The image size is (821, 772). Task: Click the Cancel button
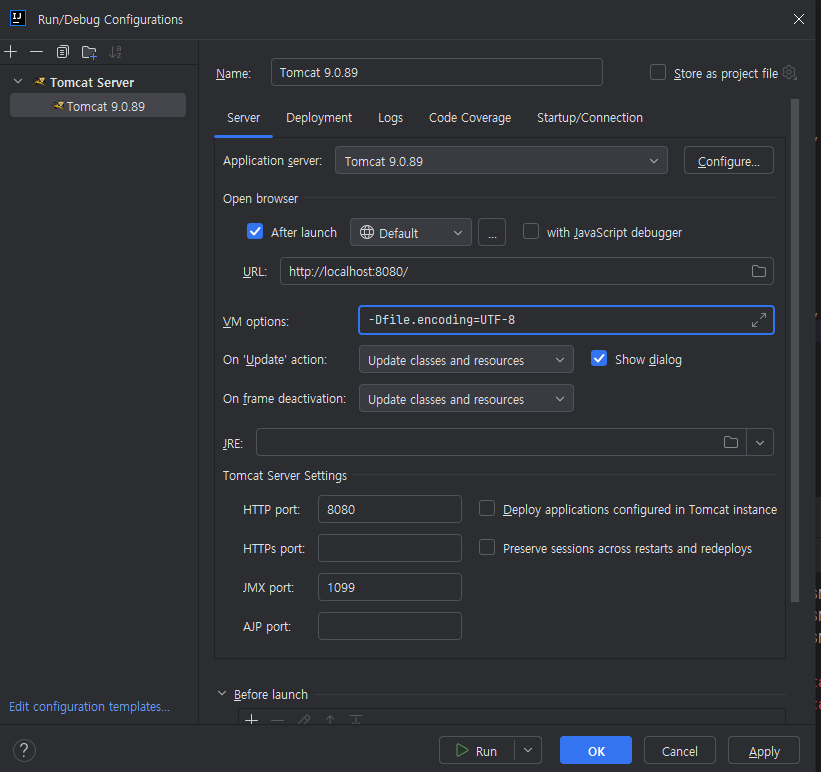tap(680, 751)
